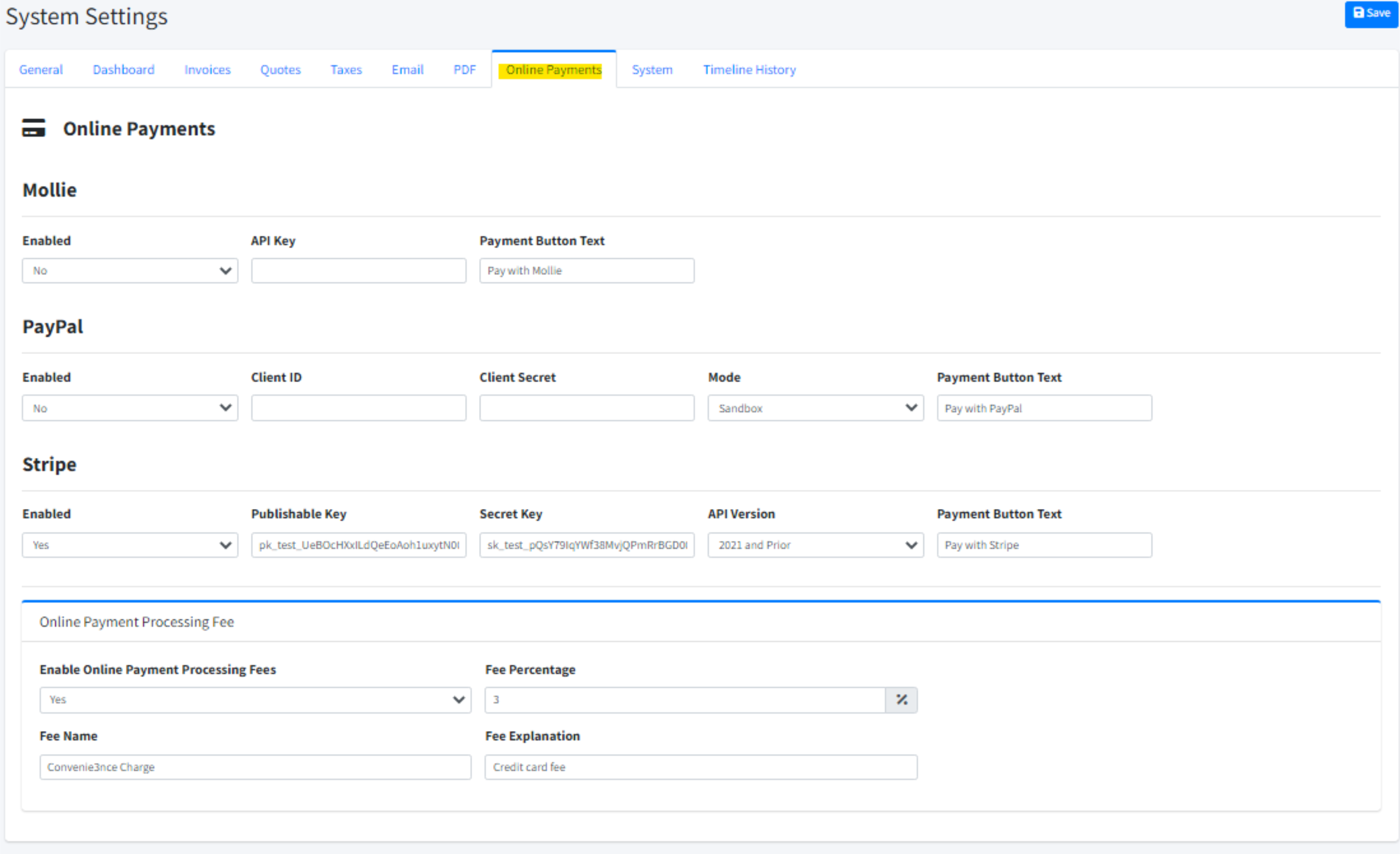Expand the PayPal Mode Sandbox dropdown
Screen dimensions: 1400x854
pyautogui.click(x=815, y=408)
